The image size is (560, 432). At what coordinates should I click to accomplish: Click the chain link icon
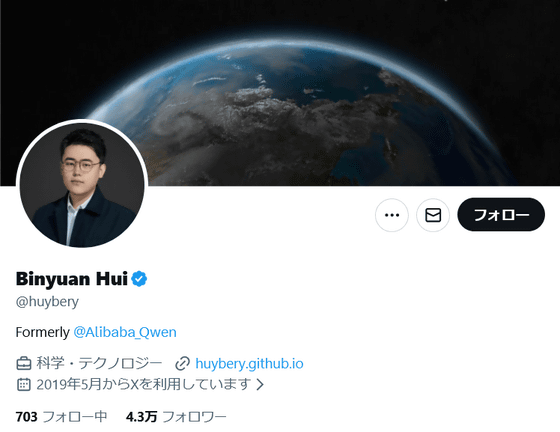click(182, 364)
